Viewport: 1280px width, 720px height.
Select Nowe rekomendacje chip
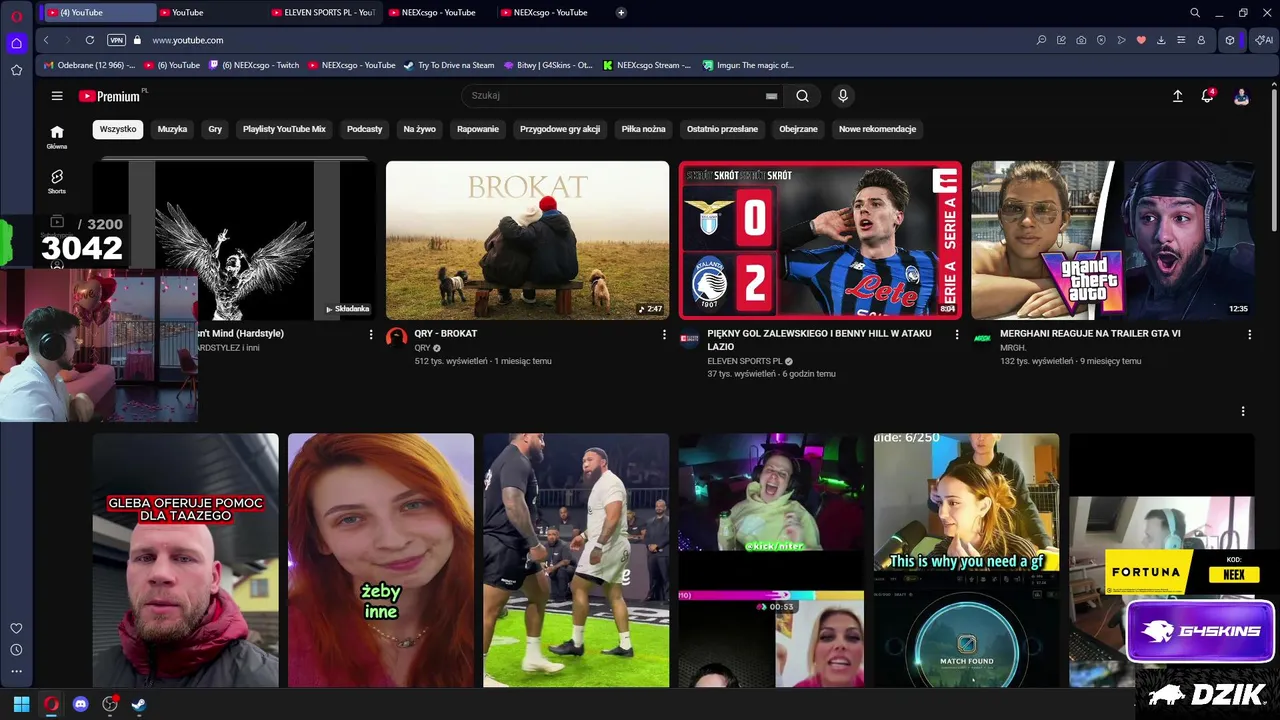tap(877, 129)
